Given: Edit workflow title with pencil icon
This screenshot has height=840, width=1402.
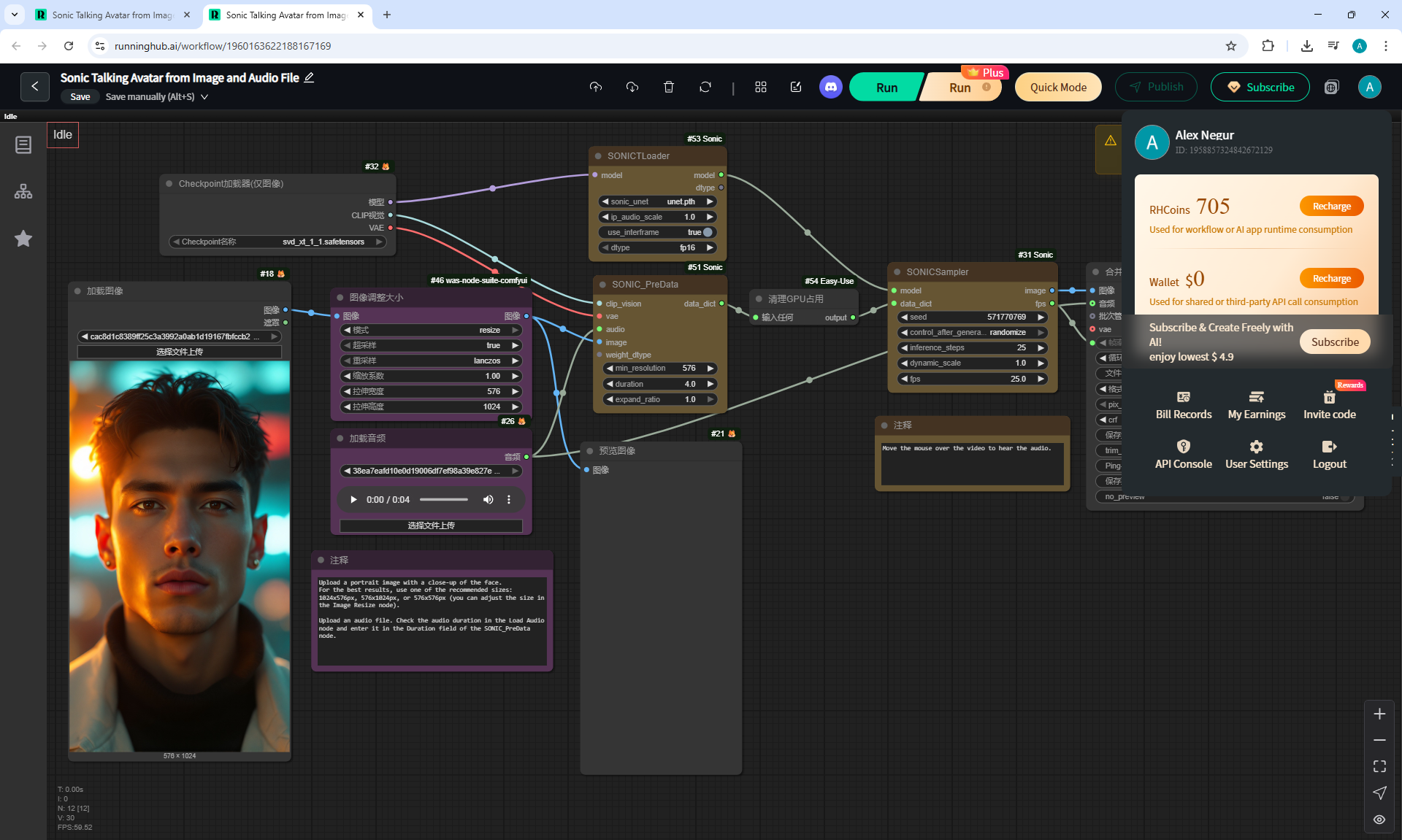Looking at the screenshot, I should click(x=309, y=77).
